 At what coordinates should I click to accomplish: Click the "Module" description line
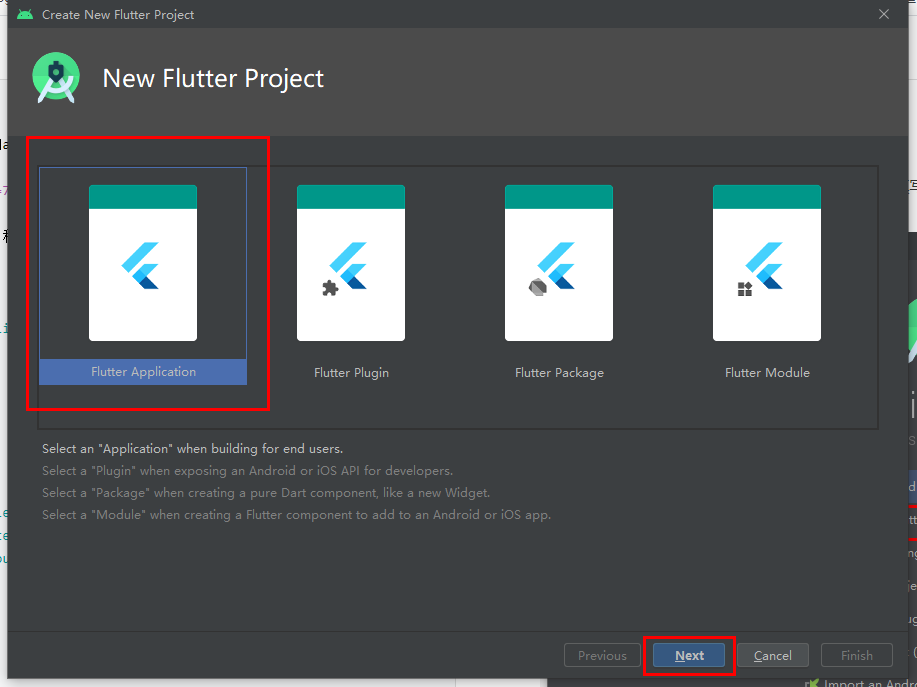pos(297,515)
